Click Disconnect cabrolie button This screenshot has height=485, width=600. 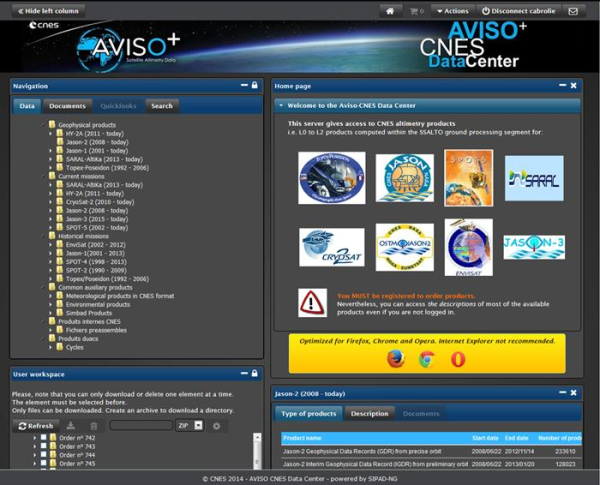[x=518, y=11]
